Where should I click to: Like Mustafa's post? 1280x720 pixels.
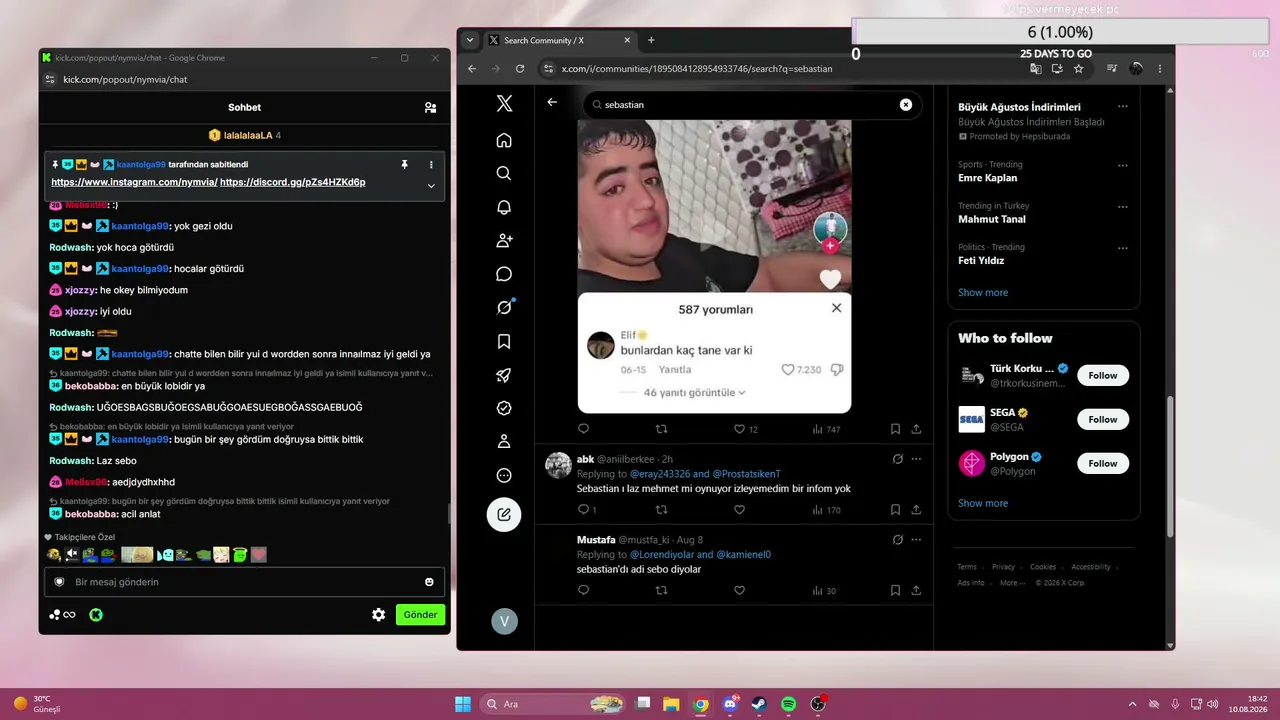coord(739,591)
